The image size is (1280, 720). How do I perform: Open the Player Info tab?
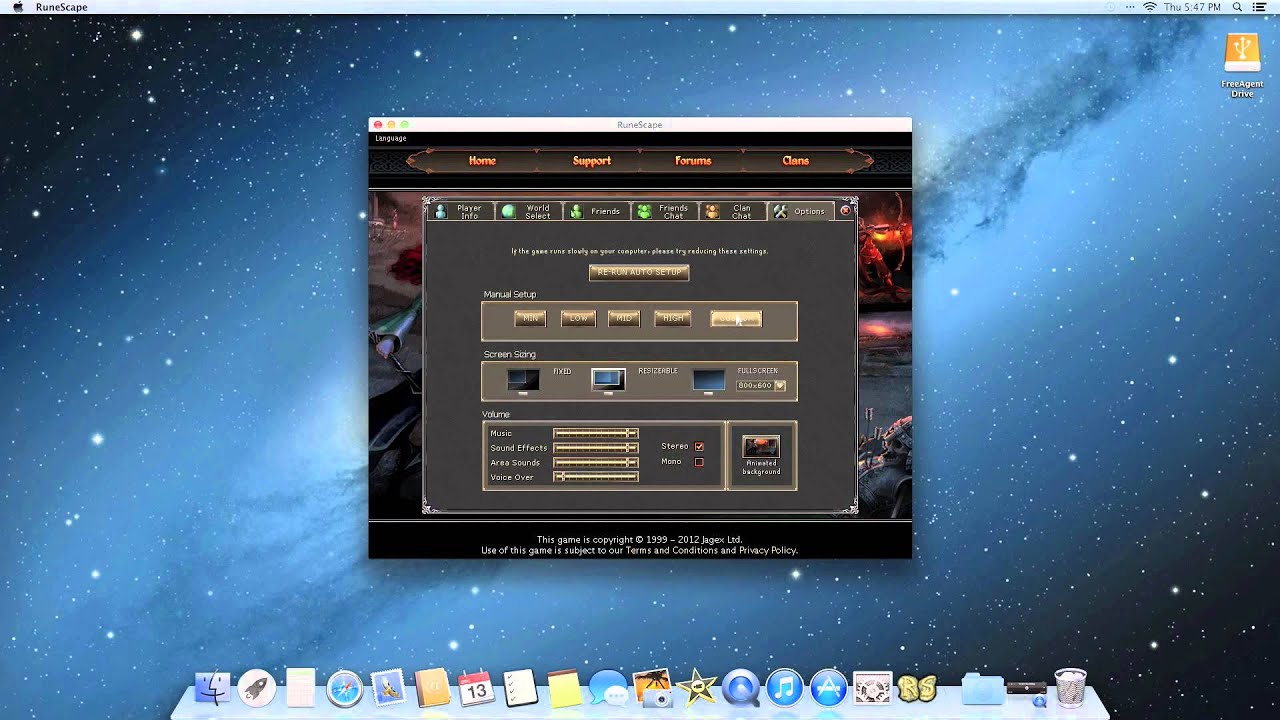tap(461, 211)
